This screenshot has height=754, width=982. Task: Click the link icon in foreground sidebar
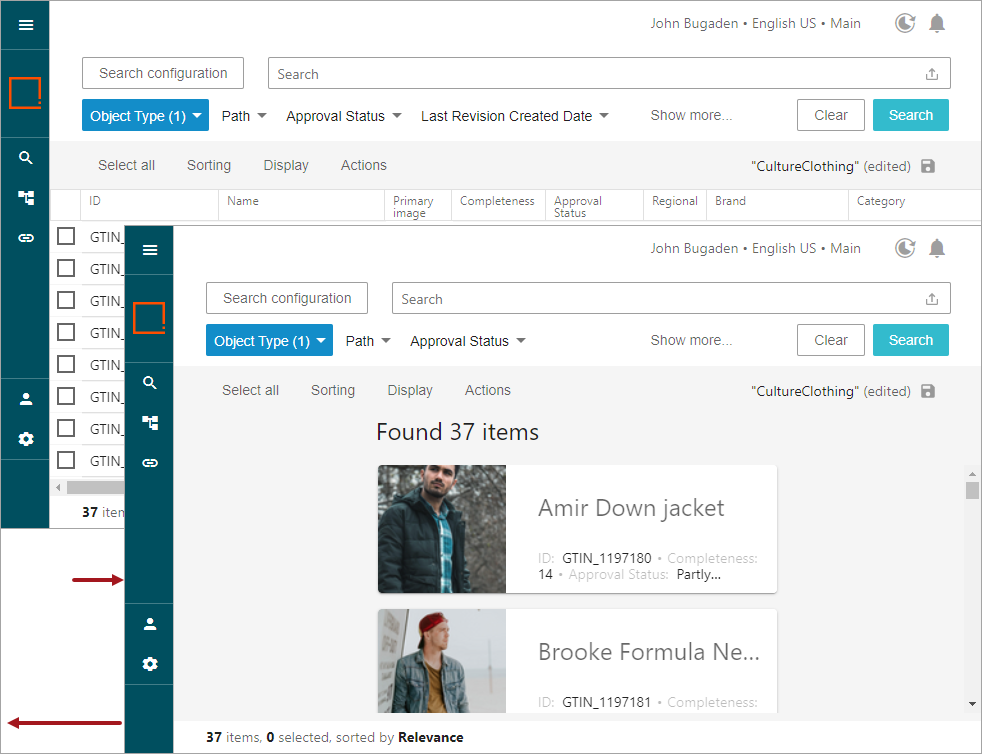[x=150, y=463]
